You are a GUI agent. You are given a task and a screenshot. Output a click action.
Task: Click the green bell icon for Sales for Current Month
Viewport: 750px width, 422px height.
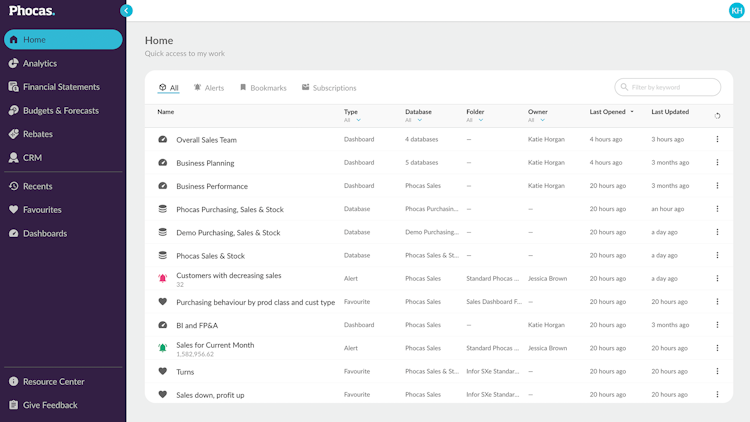163,348
